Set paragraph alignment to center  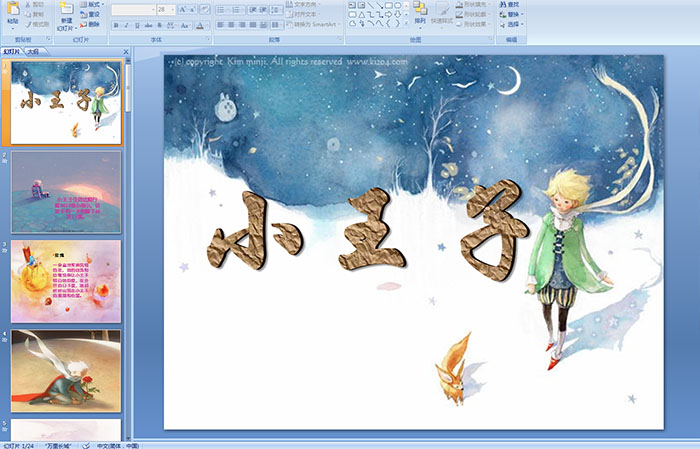[x=231, y=25]
